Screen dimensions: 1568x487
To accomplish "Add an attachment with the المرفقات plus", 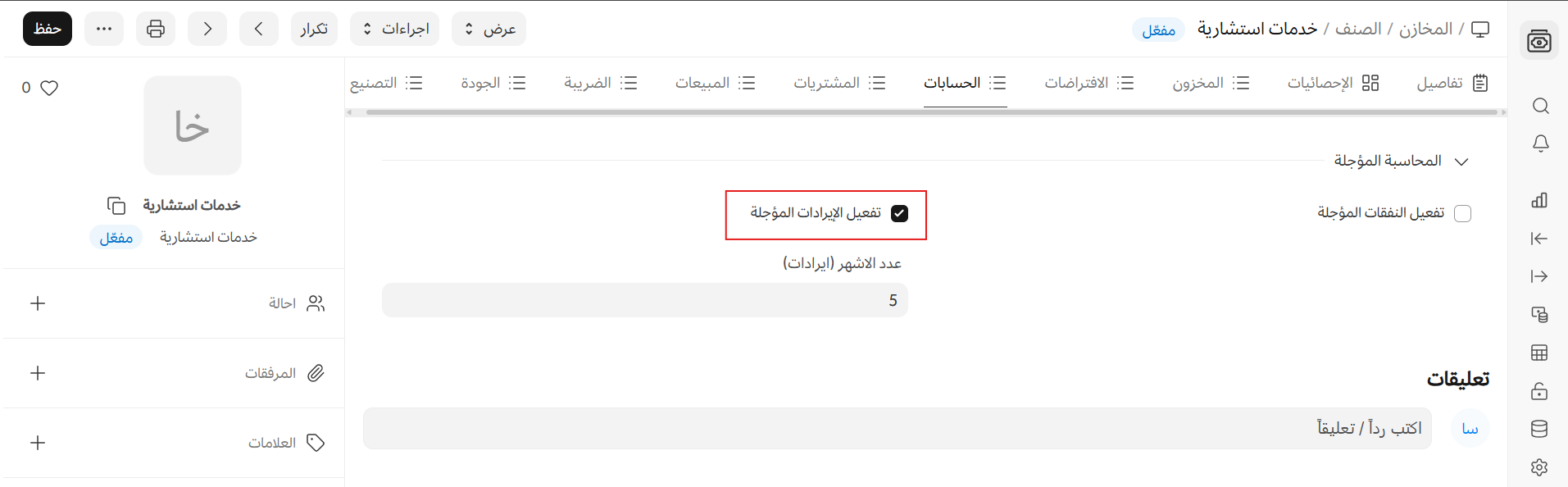I will click(38, 373).
